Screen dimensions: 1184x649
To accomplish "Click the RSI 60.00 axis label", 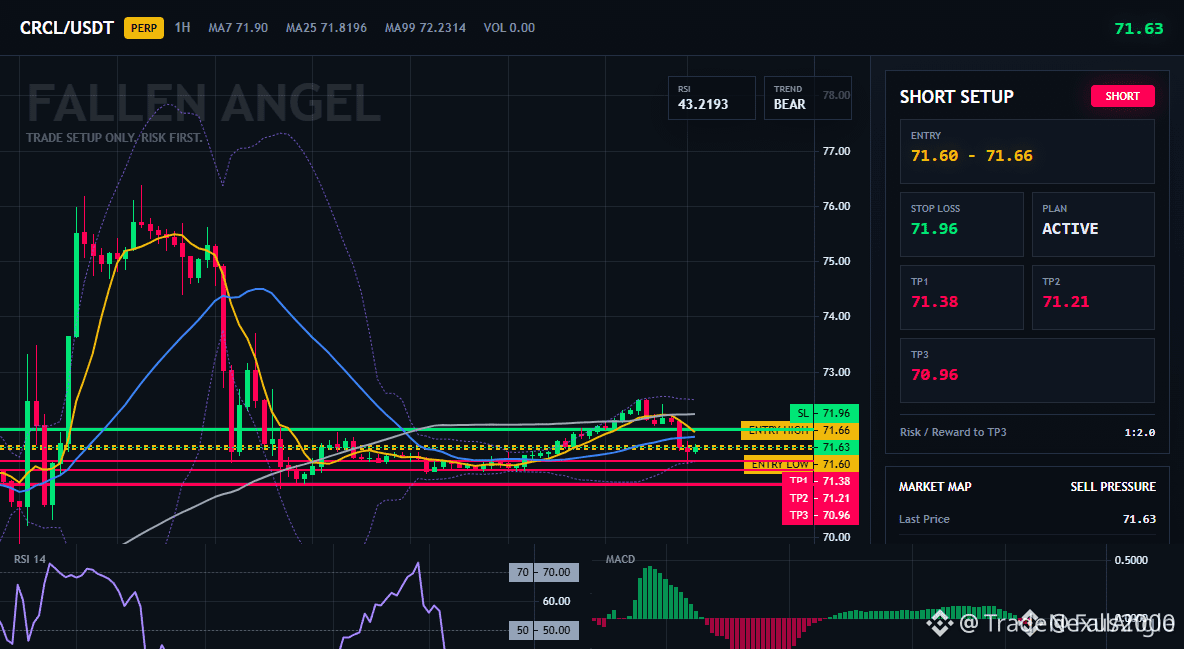I will pos(556,601).
